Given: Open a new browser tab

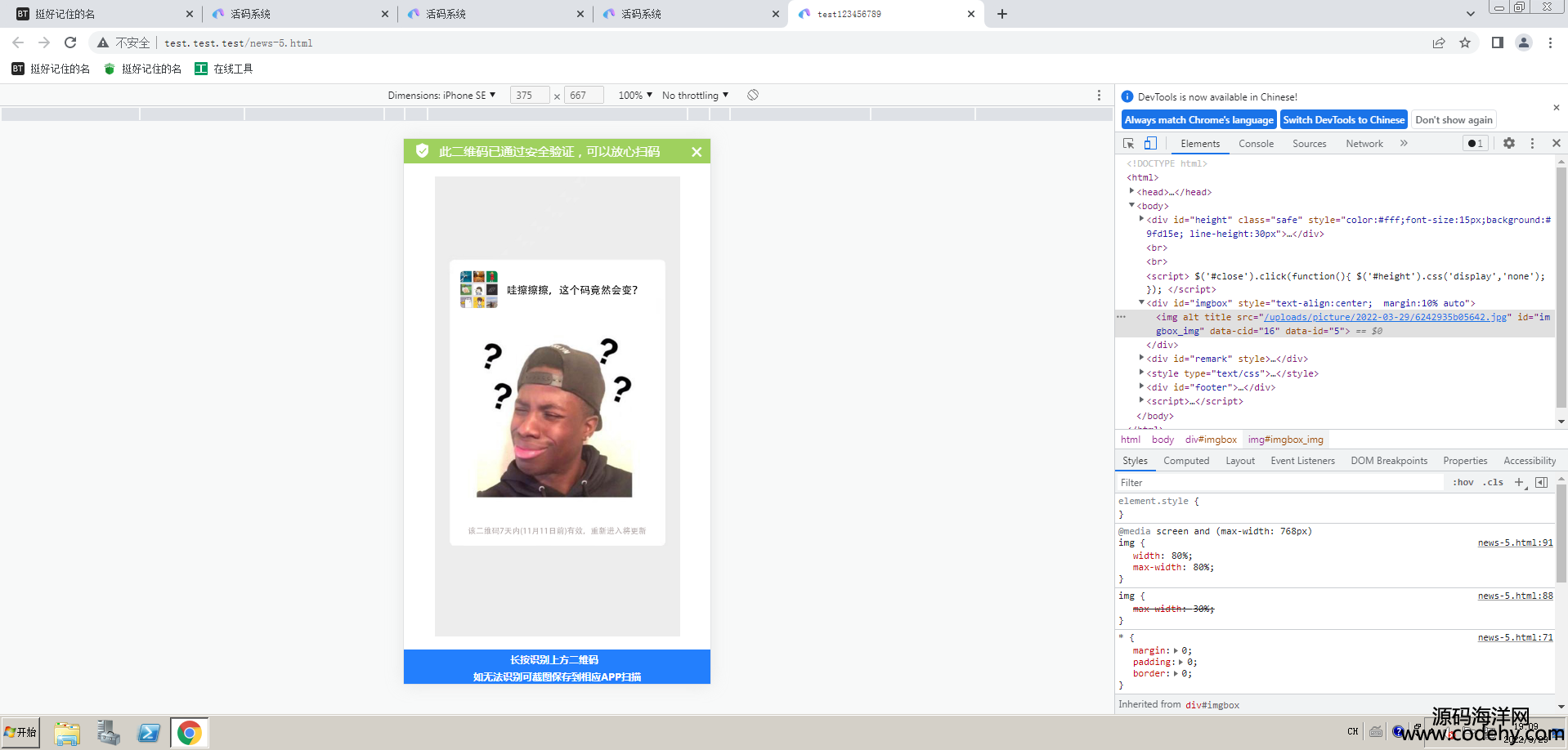Looking at the screenshot, I should (1002, 14).
